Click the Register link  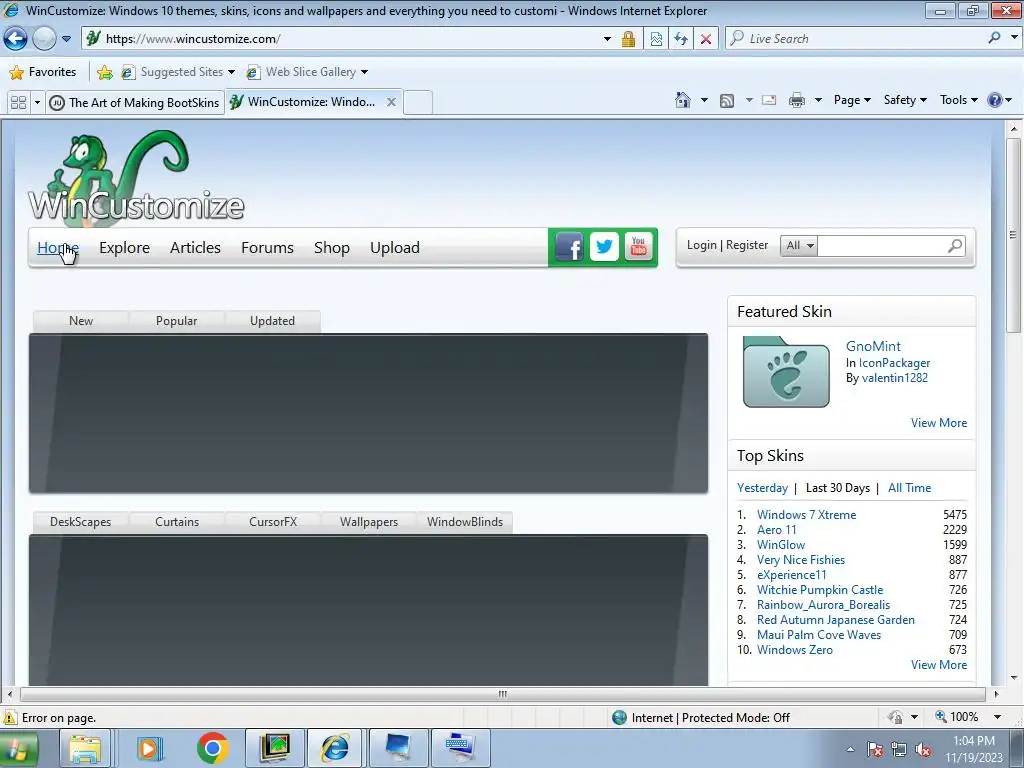point(746,245)
